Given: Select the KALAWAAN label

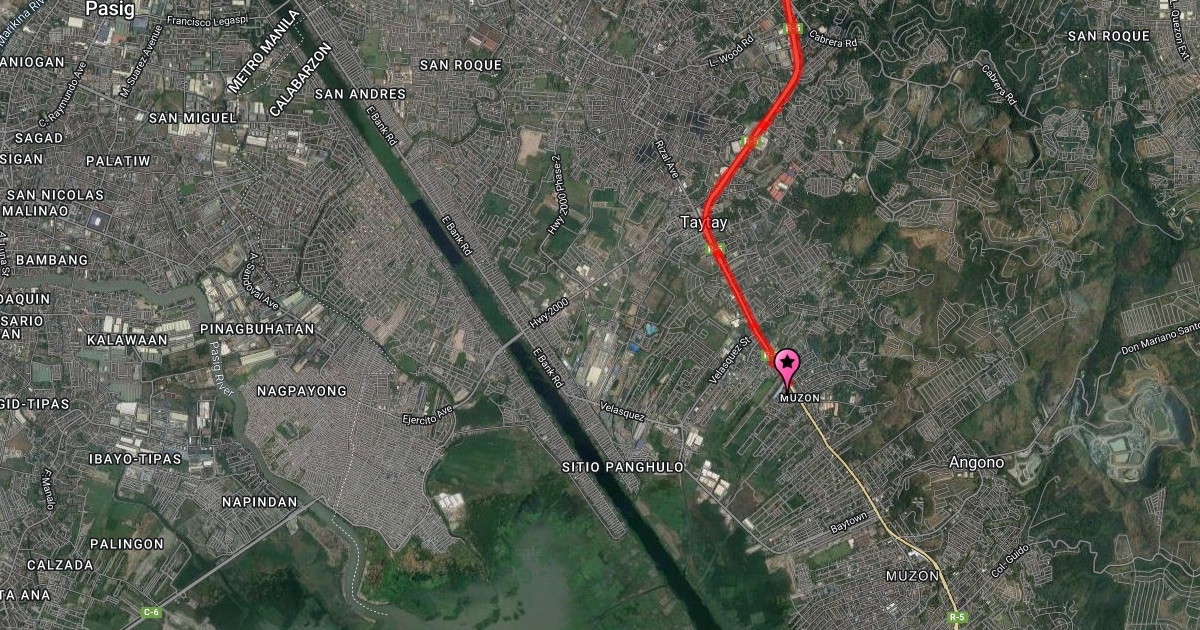Looking at the screenshot, I should point(127,340).
